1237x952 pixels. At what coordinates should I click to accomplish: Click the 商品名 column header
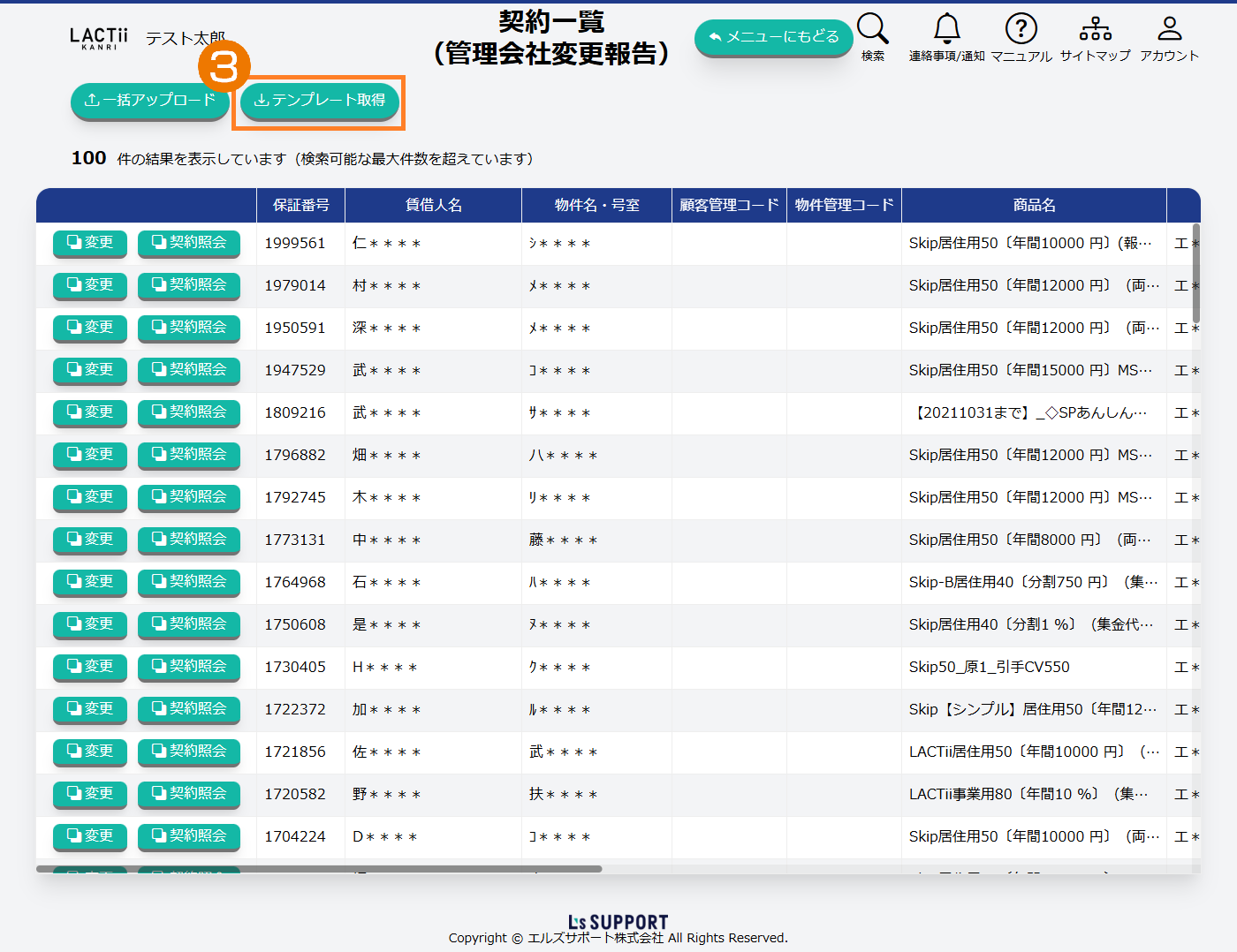point(1034,205)
